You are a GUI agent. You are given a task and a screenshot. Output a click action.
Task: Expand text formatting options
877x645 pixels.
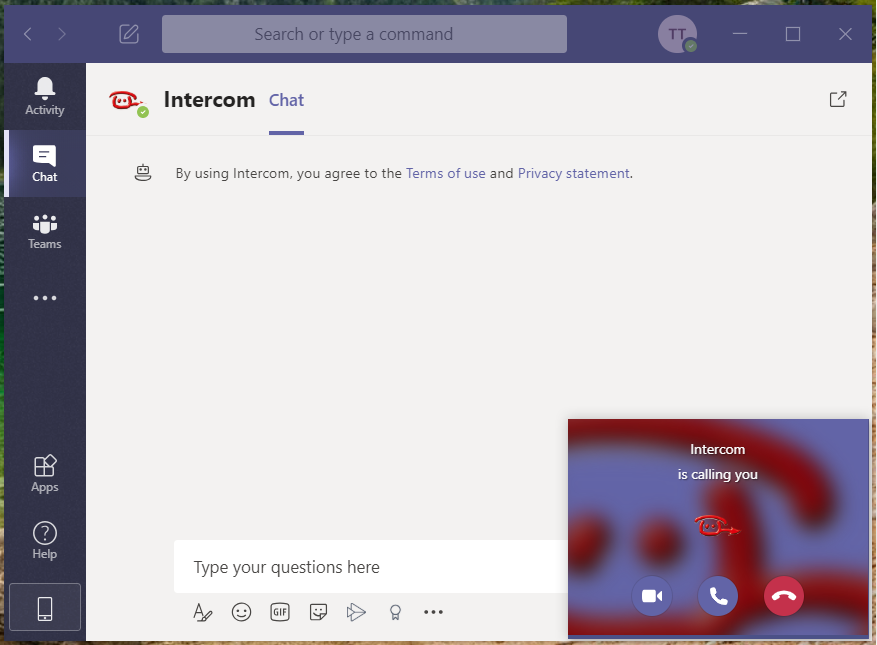pyautogui.click(x=203, y=612)
